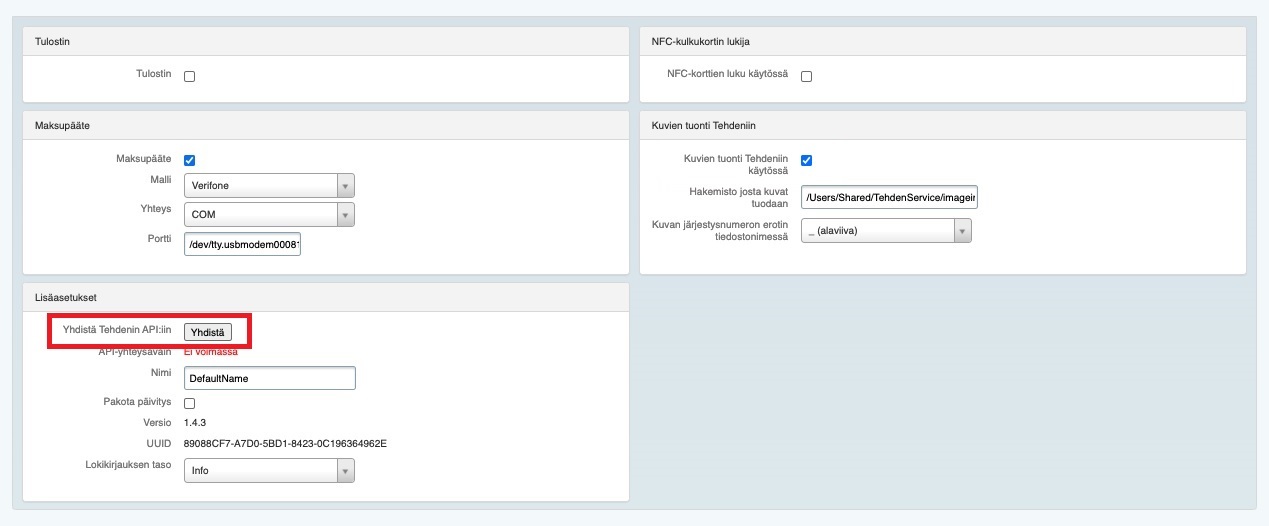Enable NFC-korttien luku käytössä checkbox
The width and height of the screenshot is (1269, 526).
(x=806, y=76)
